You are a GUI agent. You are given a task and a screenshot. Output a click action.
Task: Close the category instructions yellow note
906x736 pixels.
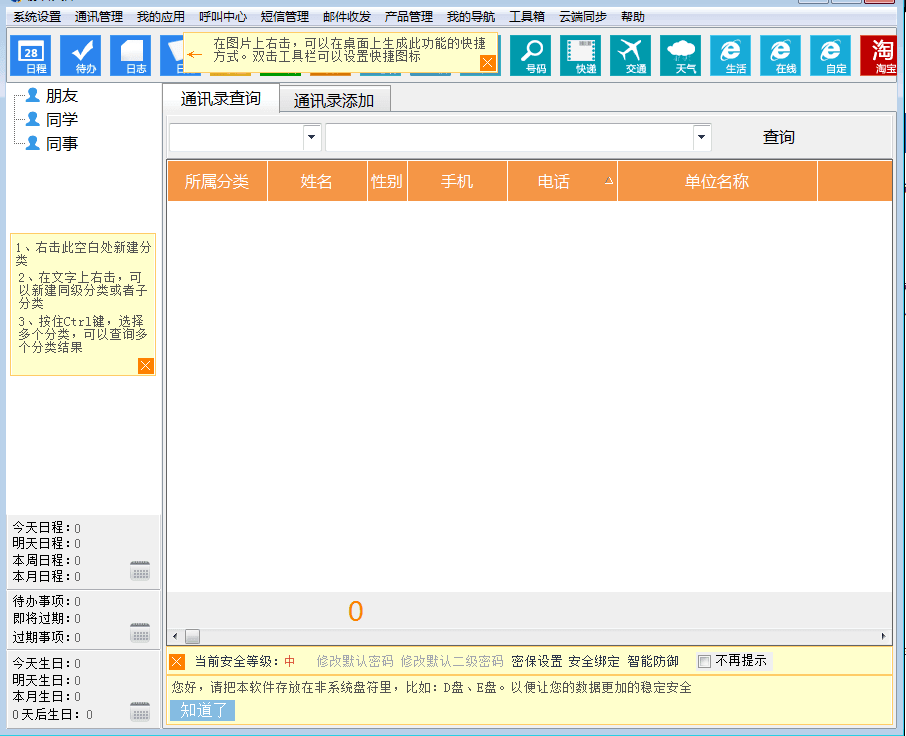click(x=146, y=366)
